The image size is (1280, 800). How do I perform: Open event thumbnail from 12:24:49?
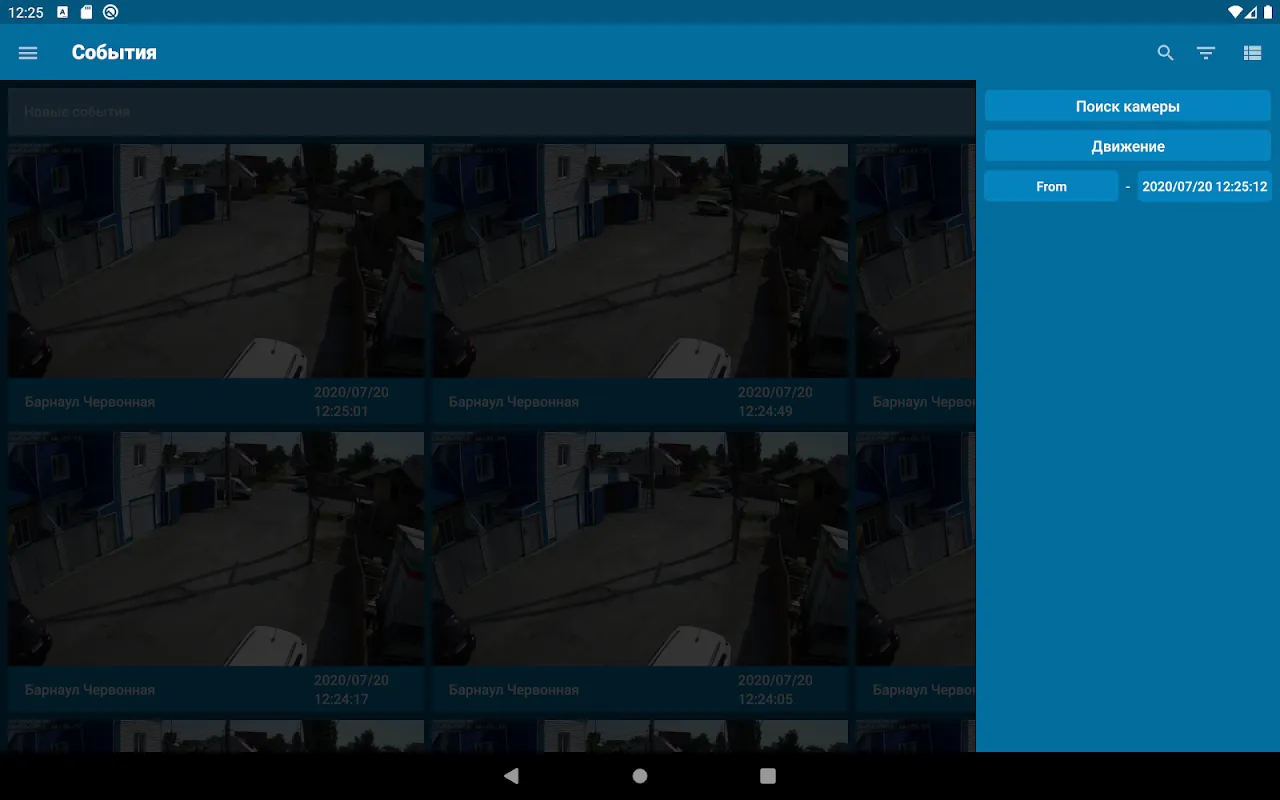point(640,260)
